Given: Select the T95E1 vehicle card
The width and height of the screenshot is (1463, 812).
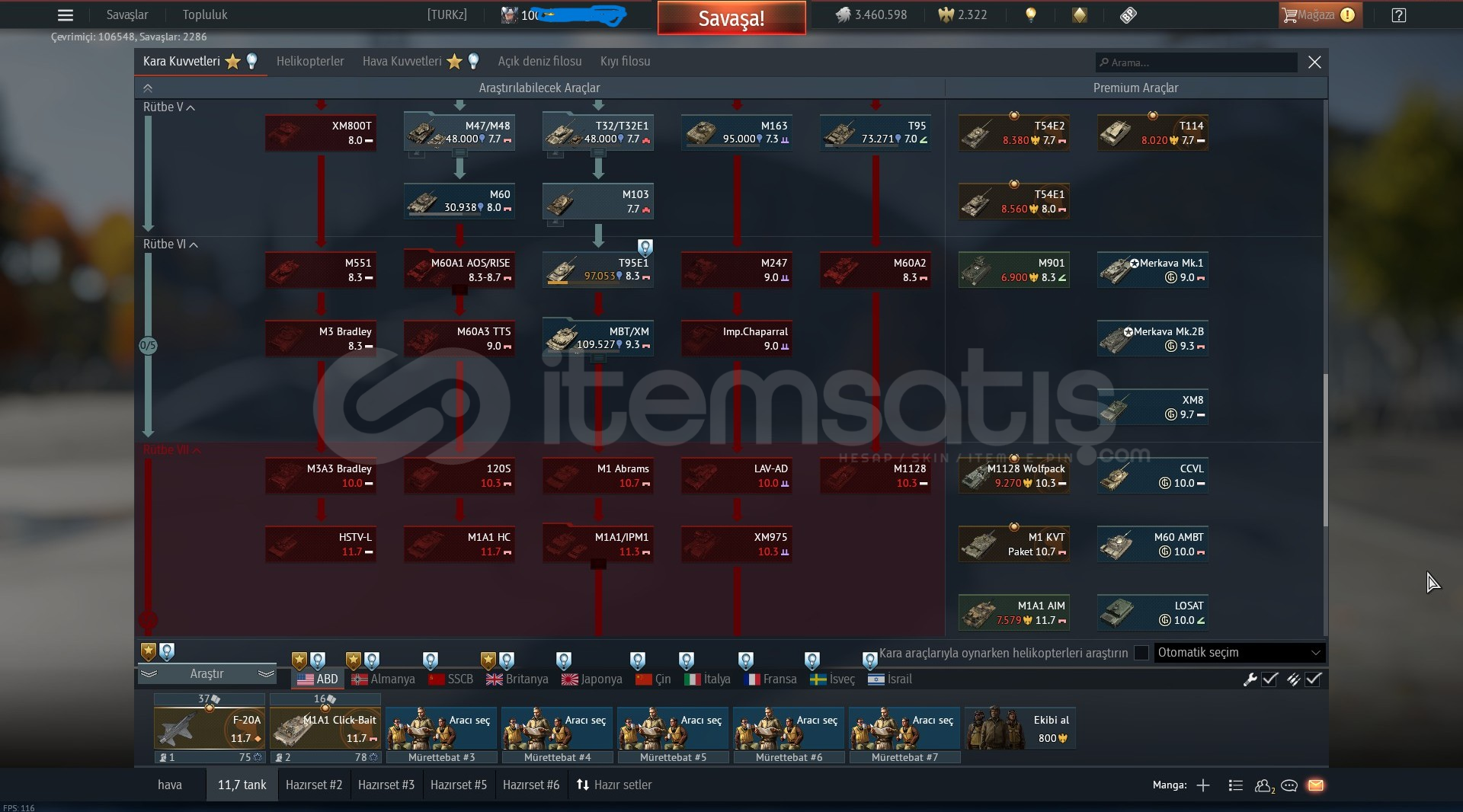Looking at the screenshot, I should tap(598, 270).
